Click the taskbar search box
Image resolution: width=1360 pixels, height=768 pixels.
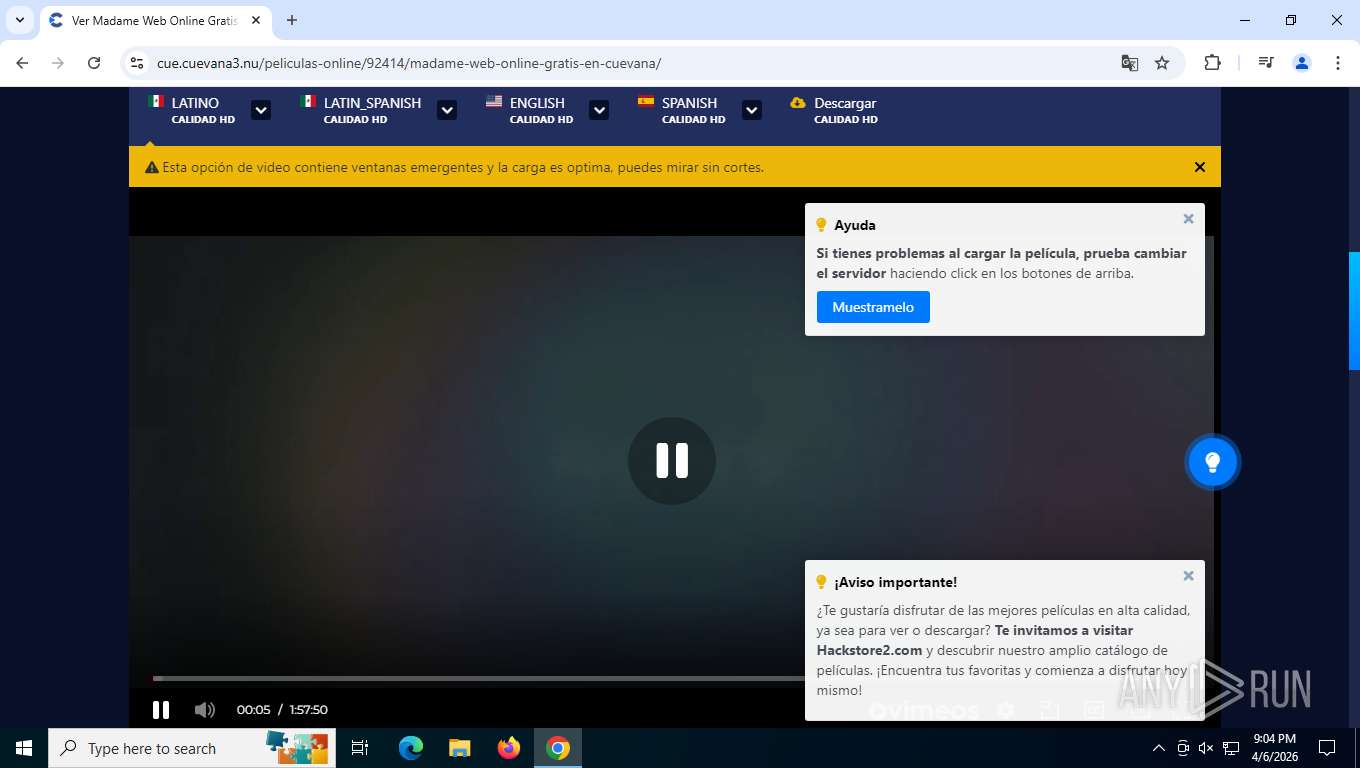click(192, 748)
